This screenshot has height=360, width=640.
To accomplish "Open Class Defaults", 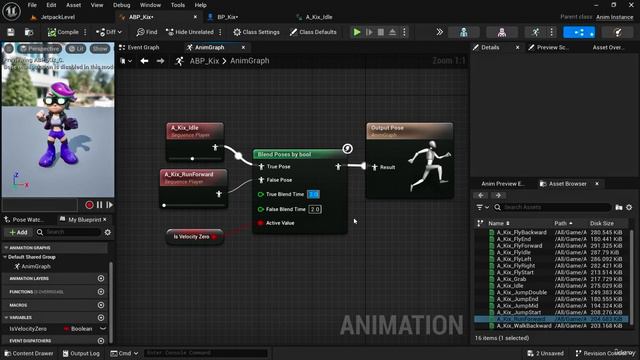I will click(313, 32).
